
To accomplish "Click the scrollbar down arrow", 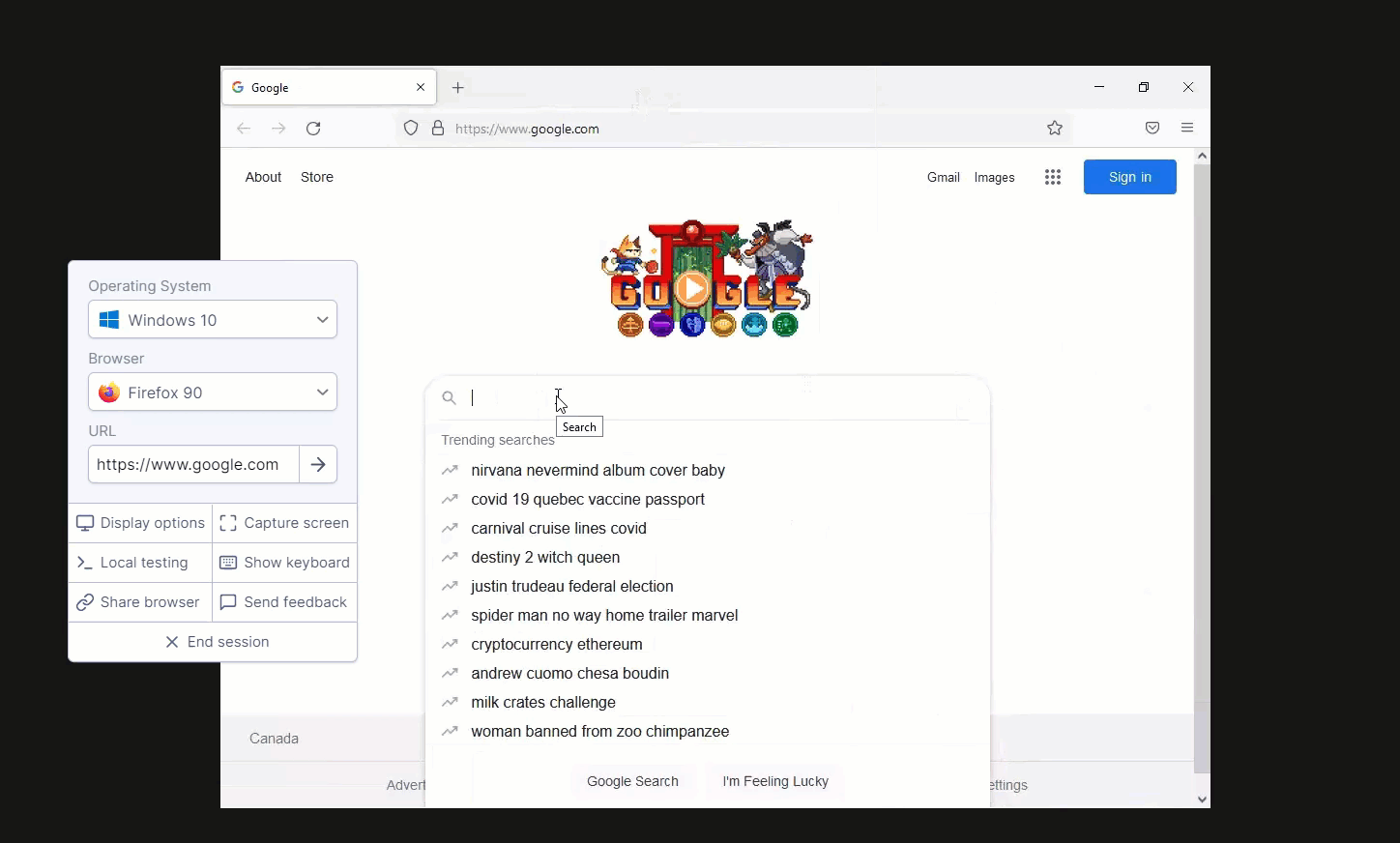I will point(1202,799).
